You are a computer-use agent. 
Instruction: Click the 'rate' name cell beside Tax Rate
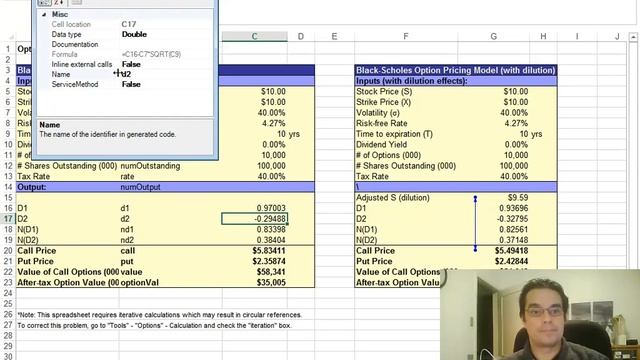click(127, 176)
